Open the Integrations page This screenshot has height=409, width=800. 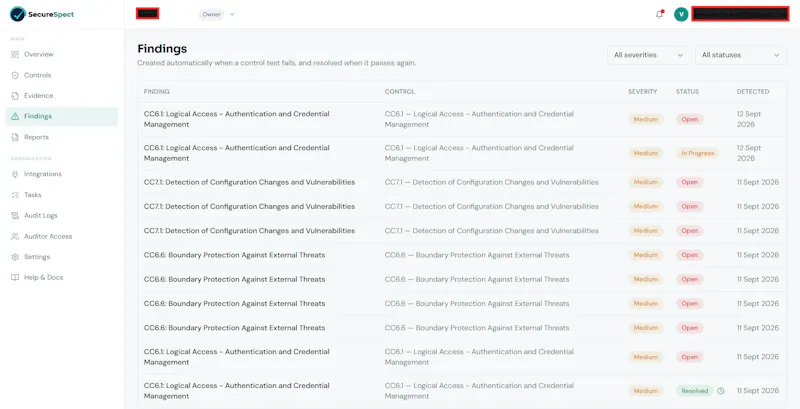coord(61,174)
